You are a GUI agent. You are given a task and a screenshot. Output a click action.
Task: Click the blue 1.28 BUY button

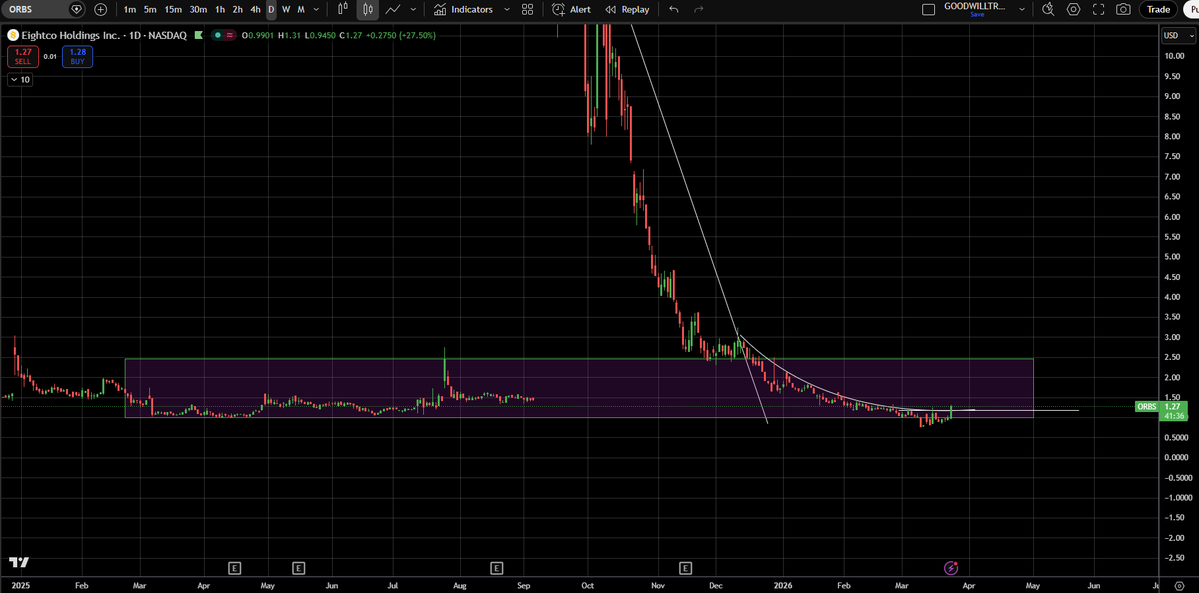pyautogui.click(x=79, y=57)
